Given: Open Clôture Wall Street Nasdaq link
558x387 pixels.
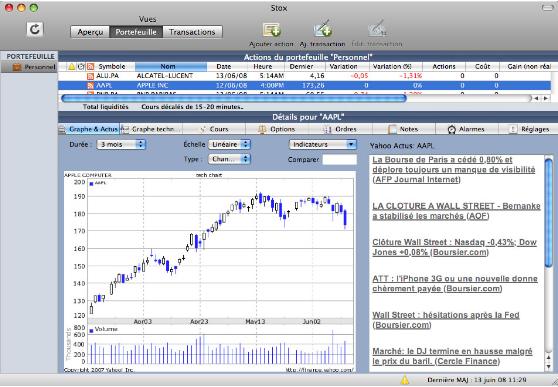Looking at the screenshot, I should click(454, 247).
